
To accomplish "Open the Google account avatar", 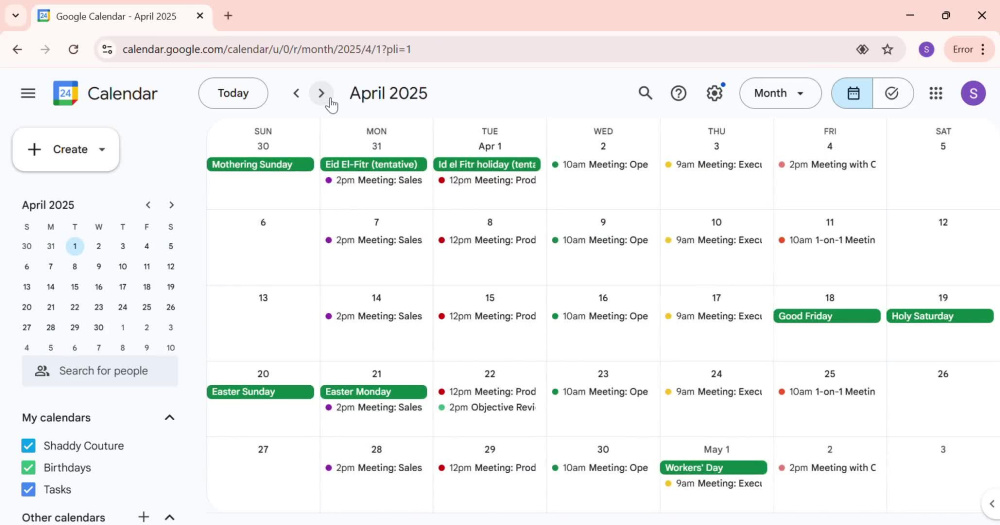I will [x=973, y=93].
